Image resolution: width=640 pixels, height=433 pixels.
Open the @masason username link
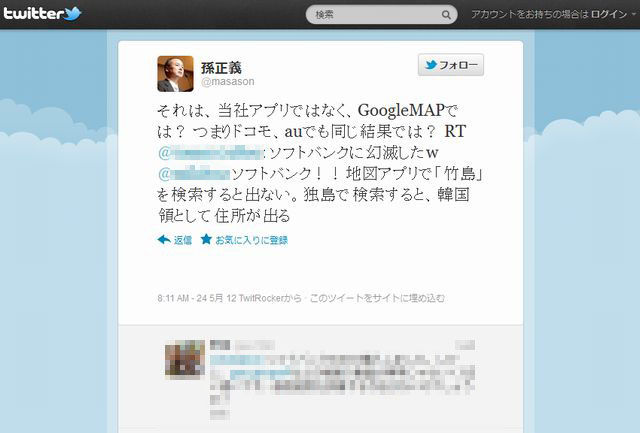coord(228,82)
